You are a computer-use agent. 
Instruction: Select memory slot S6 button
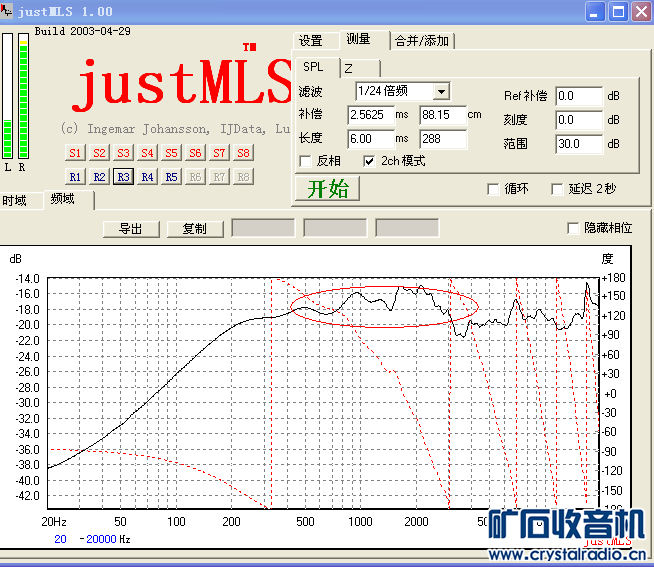coord(195,153)
